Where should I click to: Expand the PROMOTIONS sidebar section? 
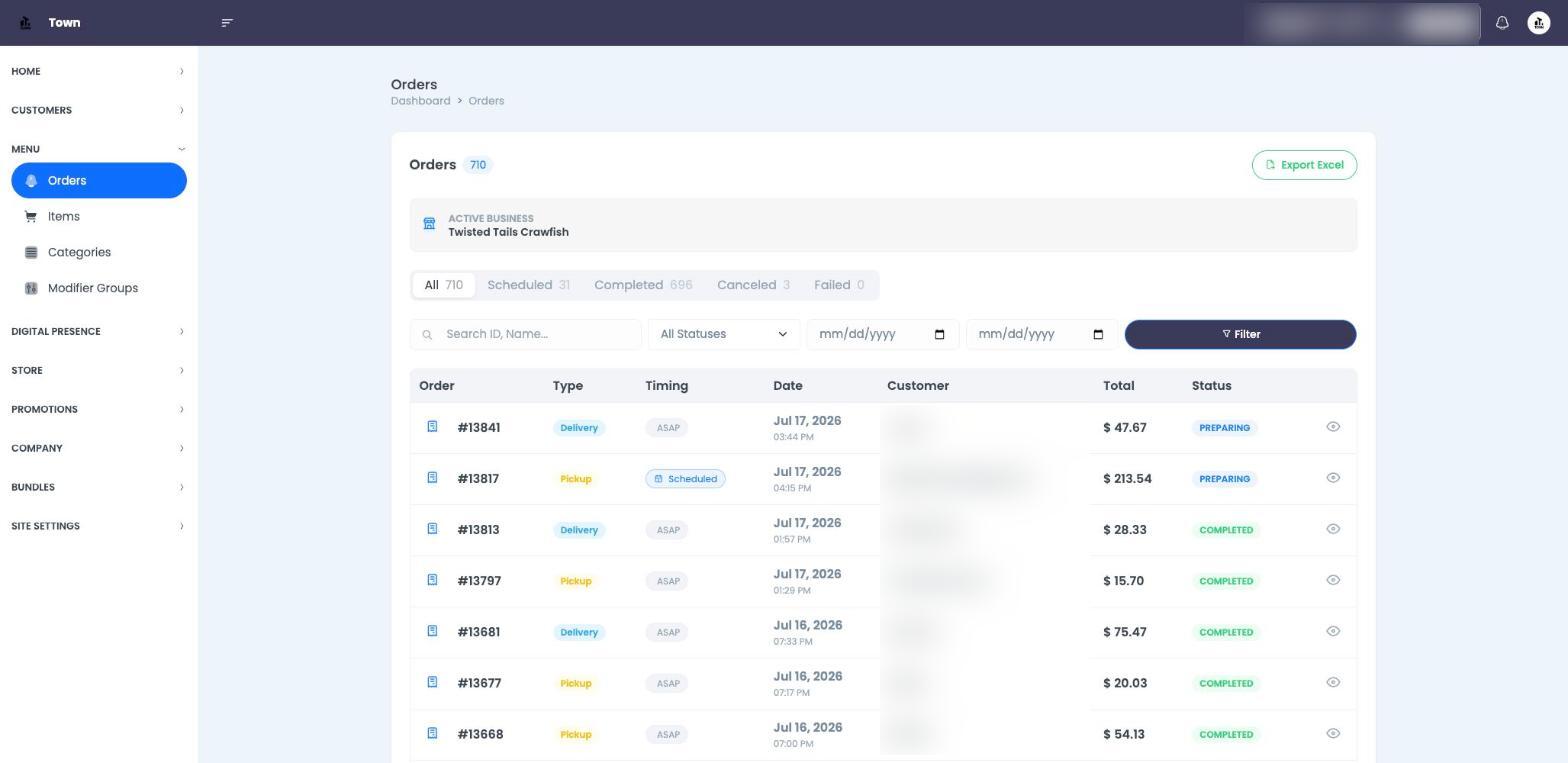tap(98, 409)
